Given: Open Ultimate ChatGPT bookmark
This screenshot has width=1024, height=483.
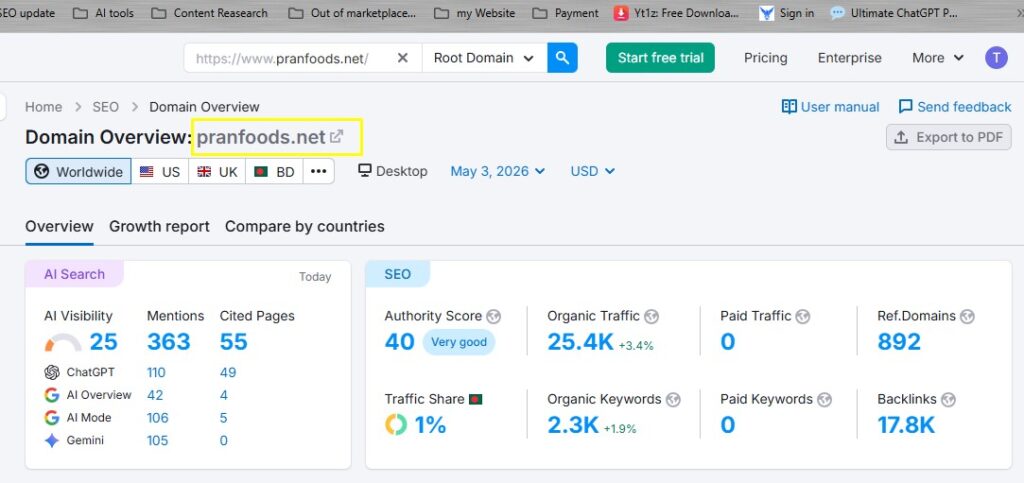Looking at the screenshot, I should tap(894, 13).
